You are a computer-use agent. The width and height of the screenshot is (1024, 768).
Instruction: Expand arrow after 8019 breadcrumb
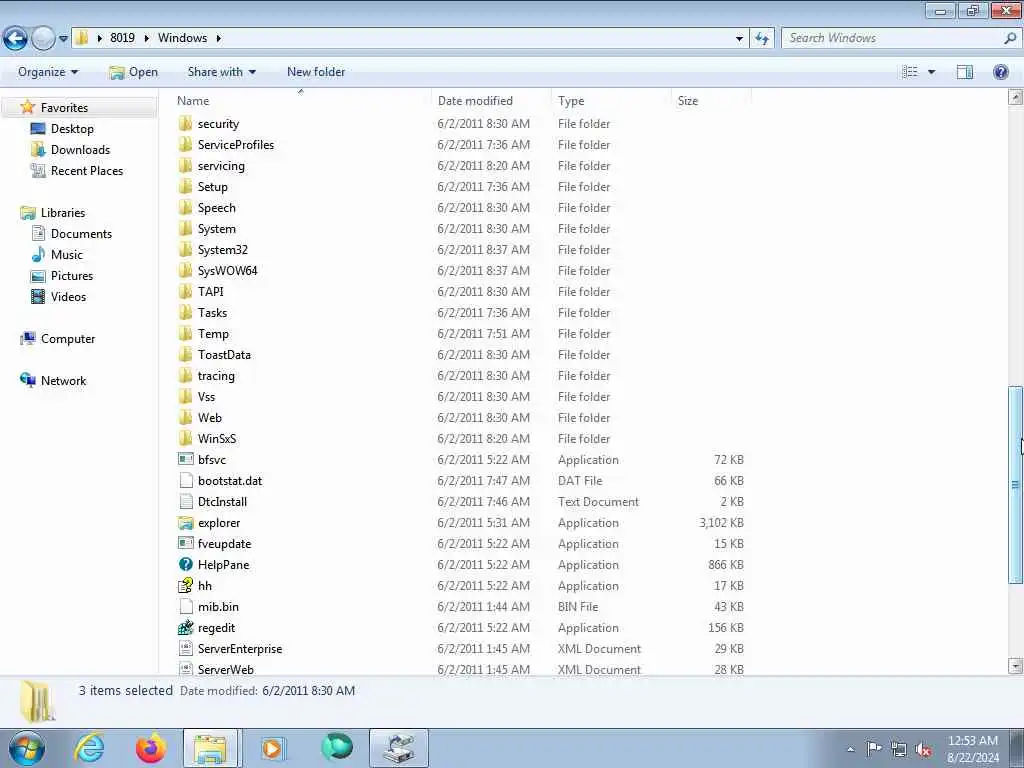point(146,38)
